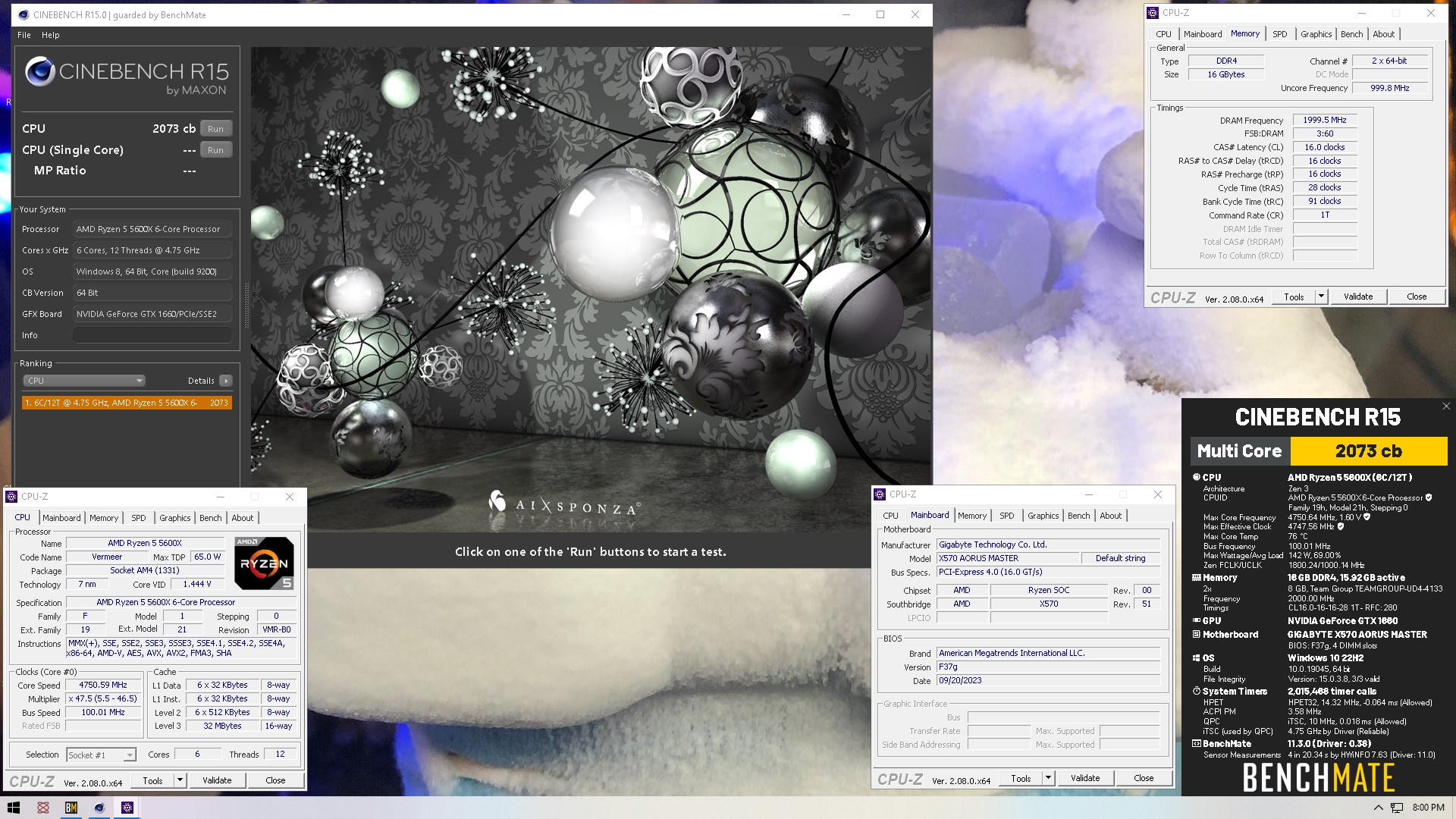Open the red knot app in the taskbar
The height and width of the screenshot is (819, 1456).
pos(43,808)
